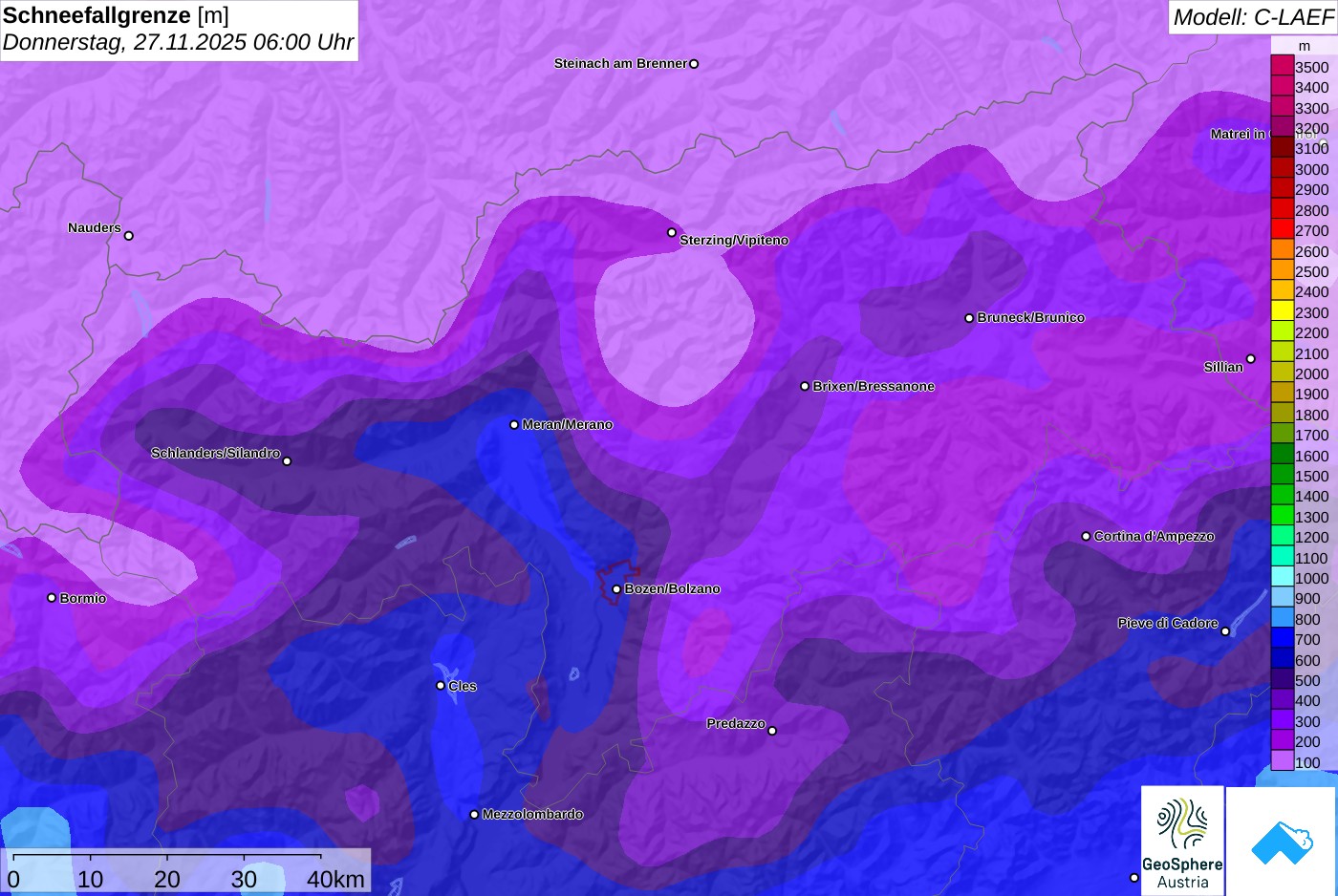Click the Bruneck/Brunico location marker dot

969,318
